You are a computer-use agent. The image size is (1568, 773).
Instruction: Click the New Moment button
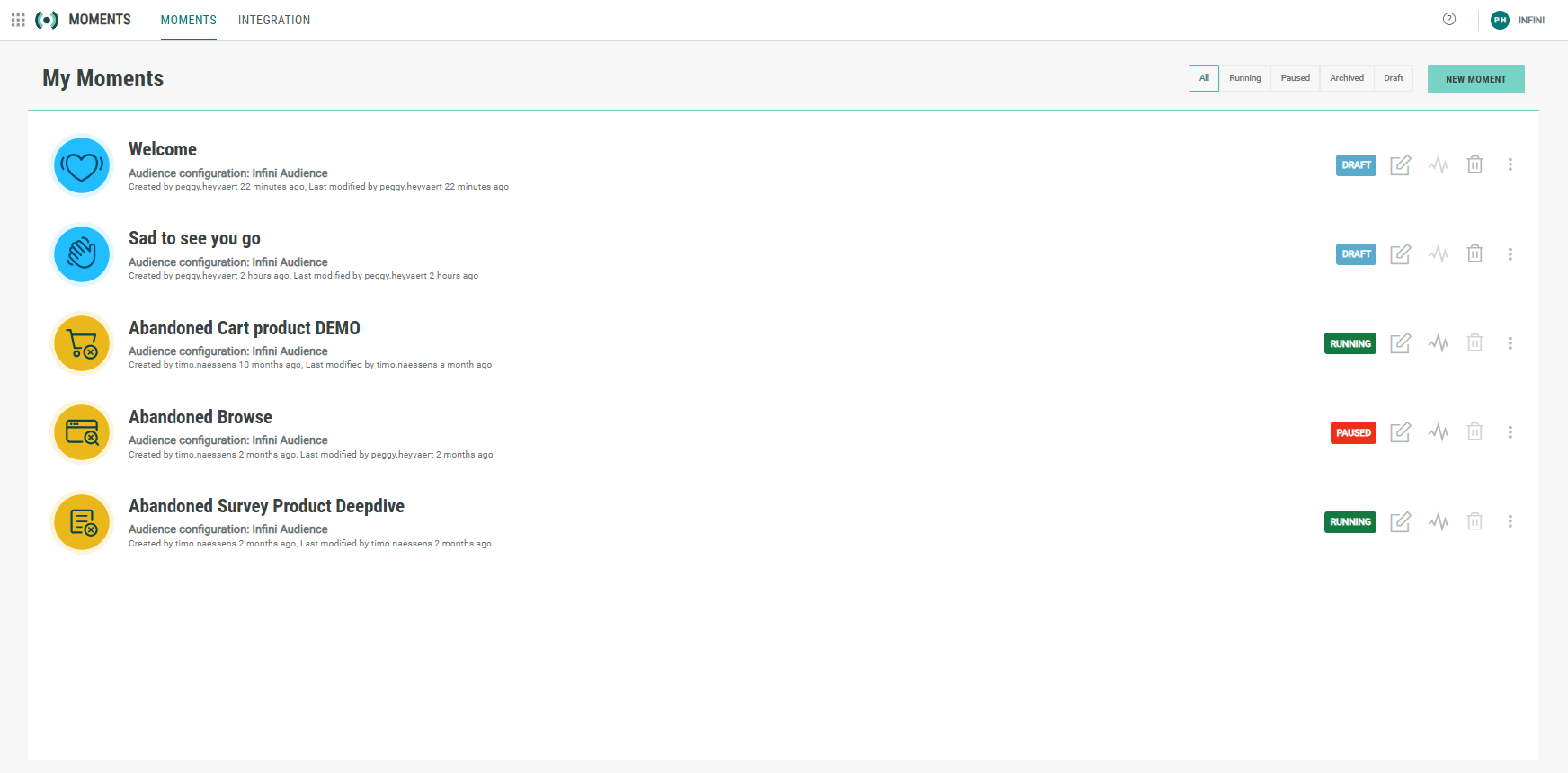click(1475, 79)
